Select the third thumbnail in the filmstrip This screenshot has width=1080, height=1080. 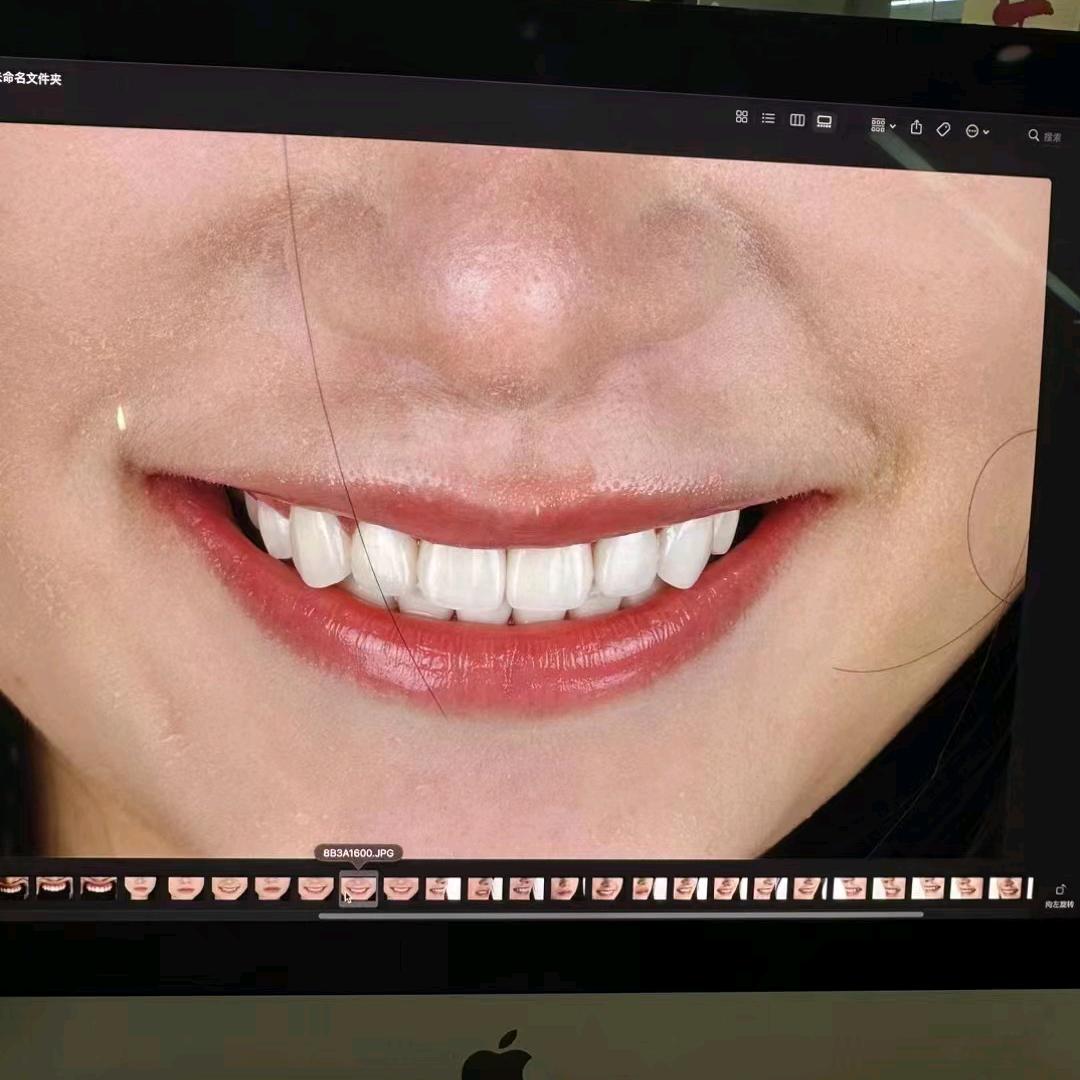tap(98, 886)
